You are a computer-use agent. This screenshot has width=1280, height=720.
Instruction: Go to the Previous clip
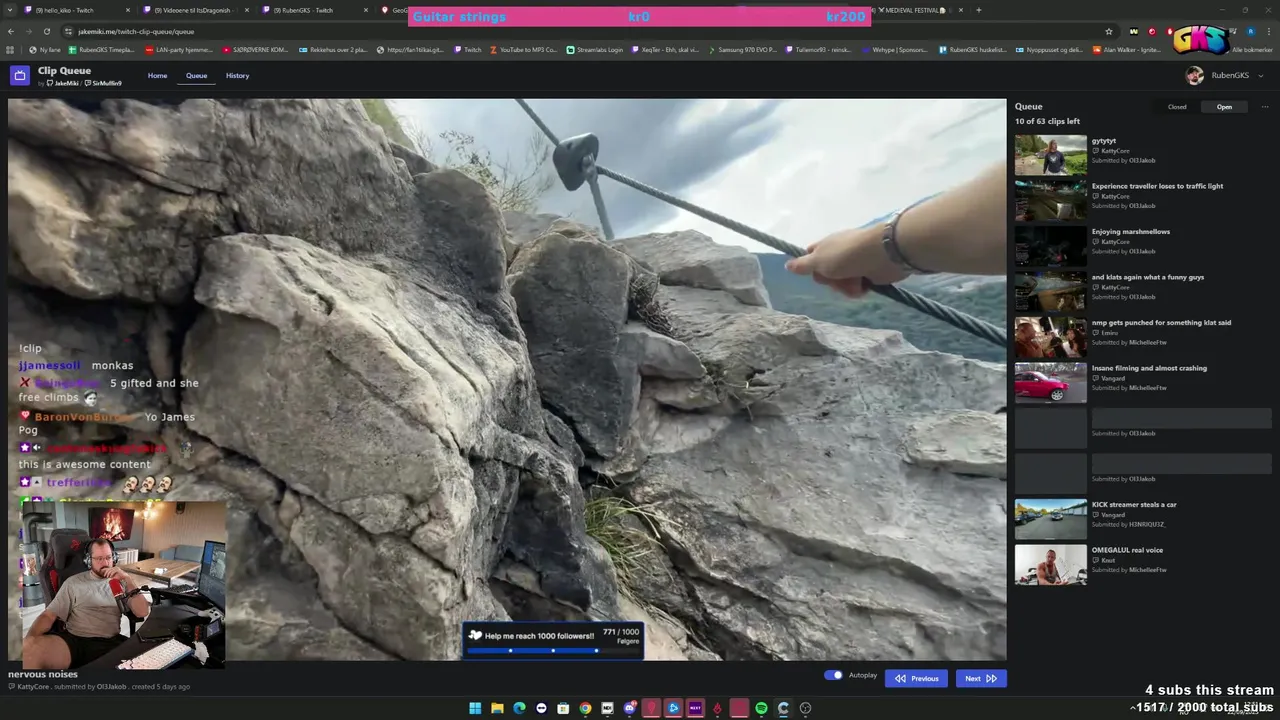click(x=916, y=678)
